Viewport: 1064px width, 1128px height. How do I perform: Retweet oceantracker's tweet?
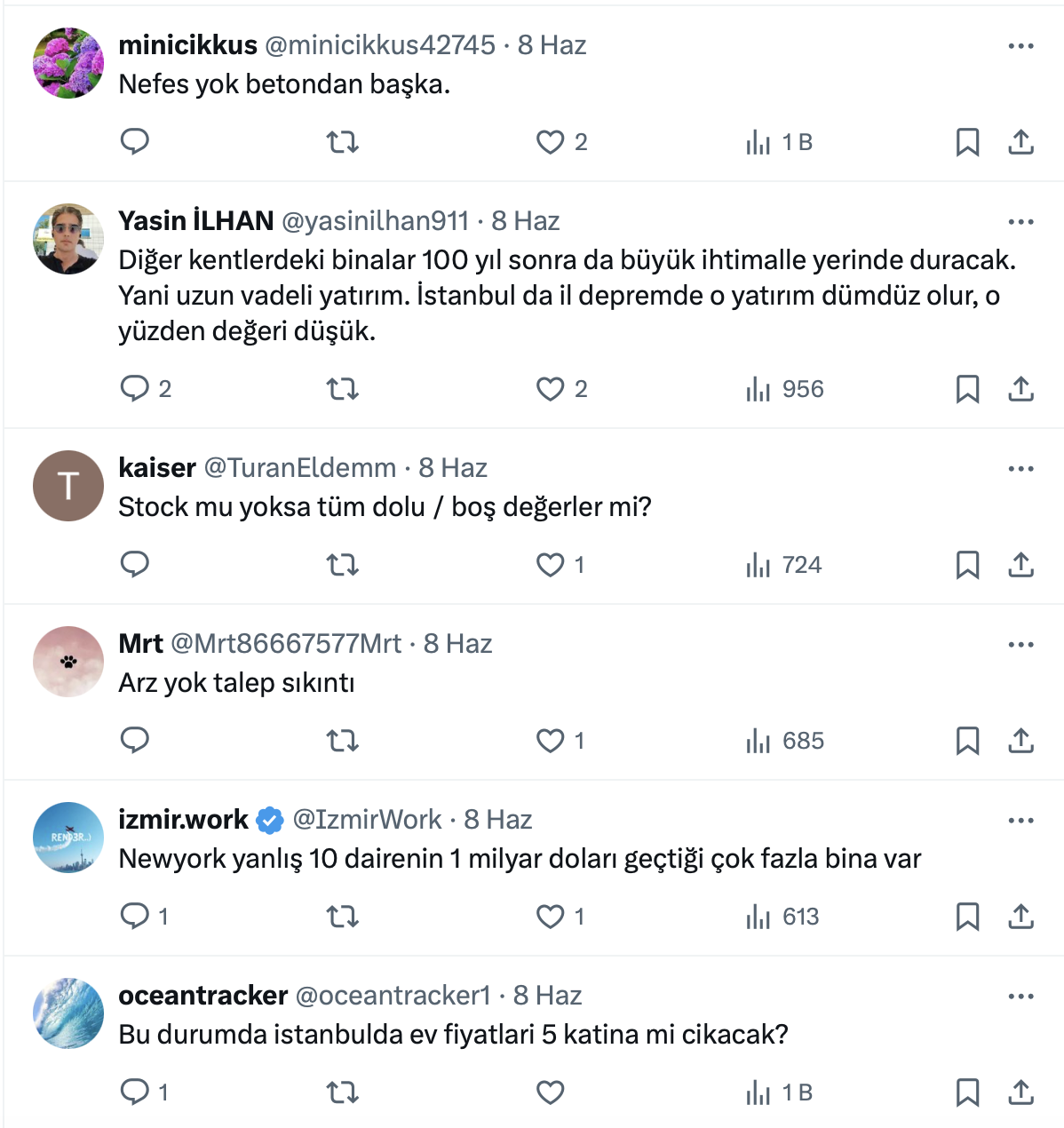click(x=342, y=1092)
